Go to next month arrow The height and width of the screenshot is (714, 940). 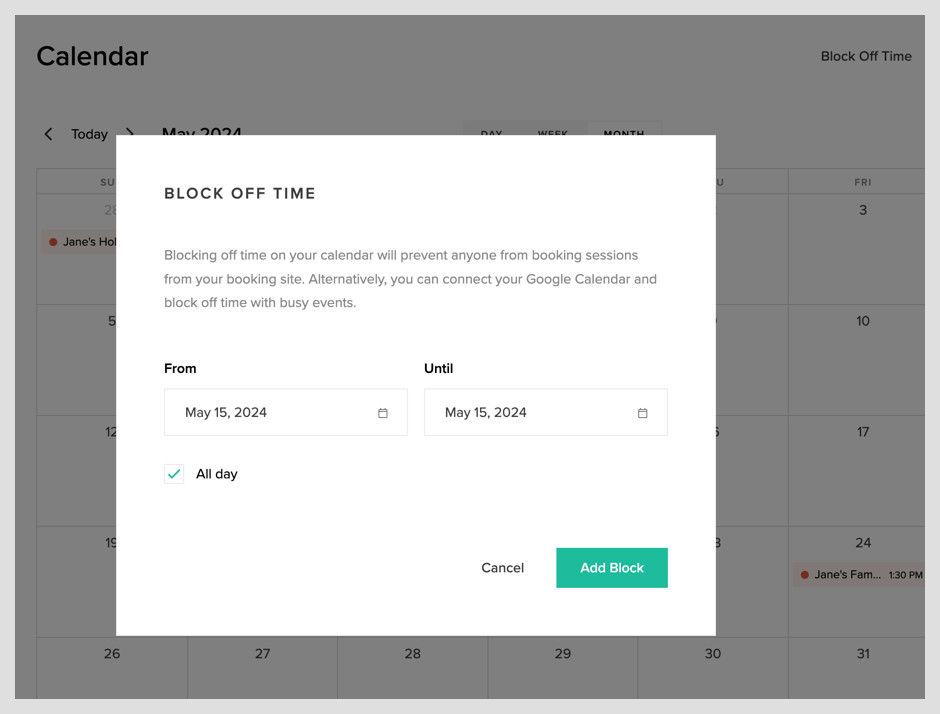(130, 134)
